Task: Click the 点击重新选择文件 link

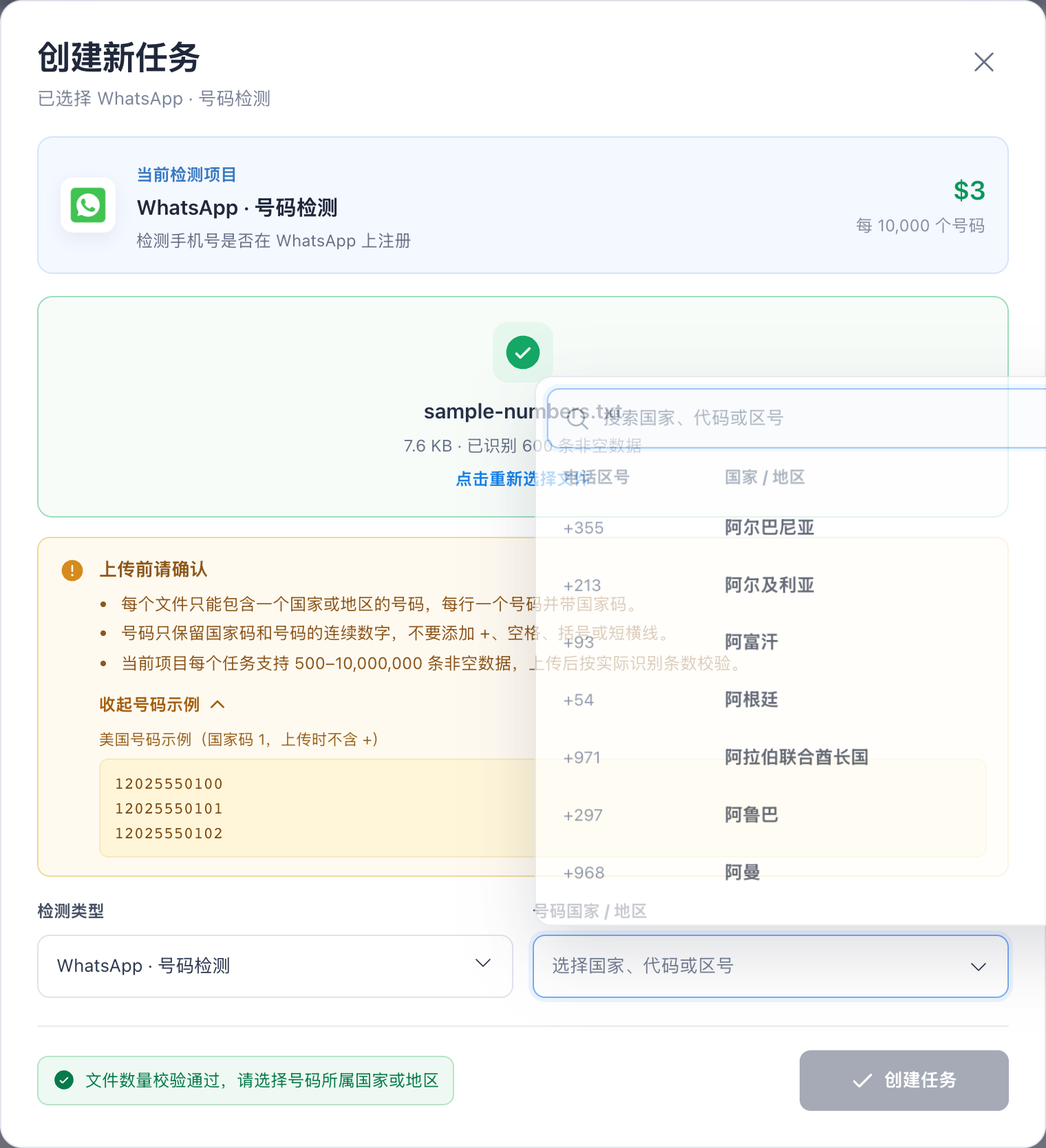Action: coord(523,478)
